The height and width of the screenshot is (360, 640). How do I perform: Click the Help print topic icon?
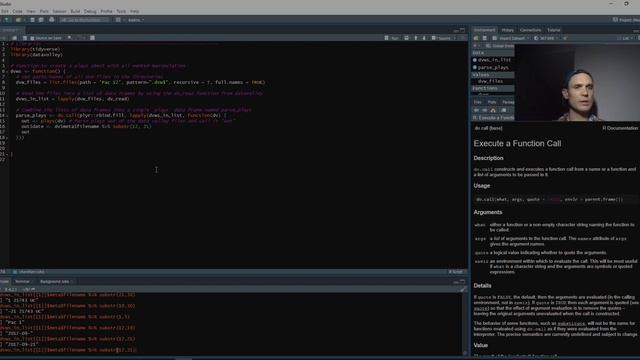[504, 110]
